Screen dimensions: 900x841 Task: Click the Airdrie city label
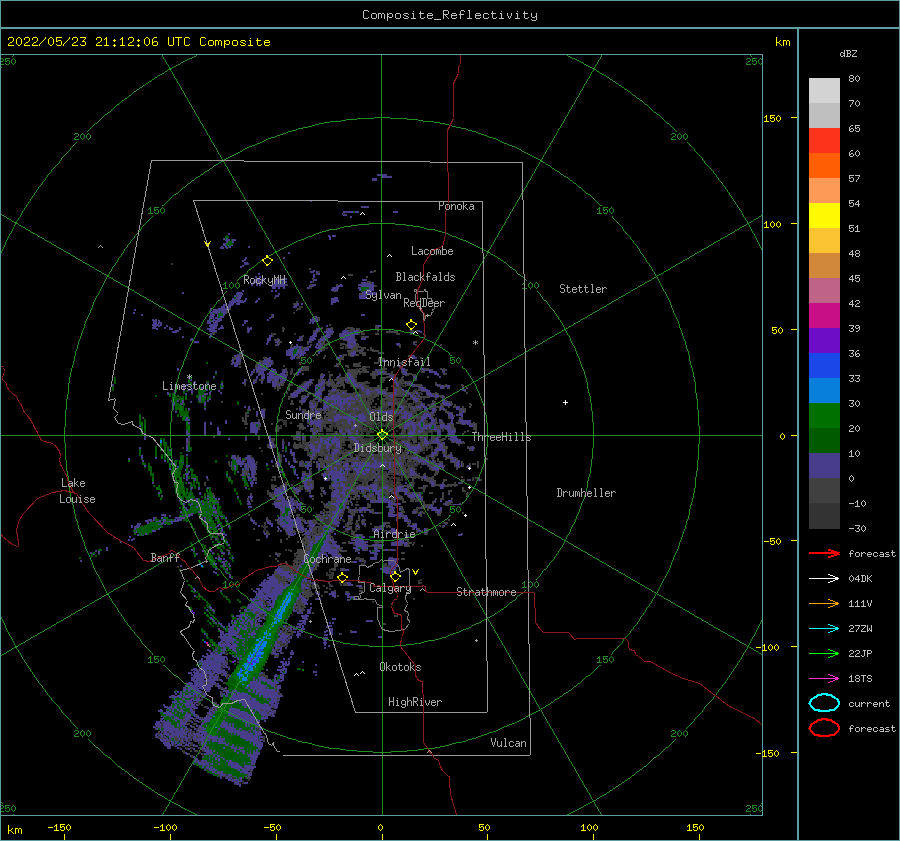[394, 534]
